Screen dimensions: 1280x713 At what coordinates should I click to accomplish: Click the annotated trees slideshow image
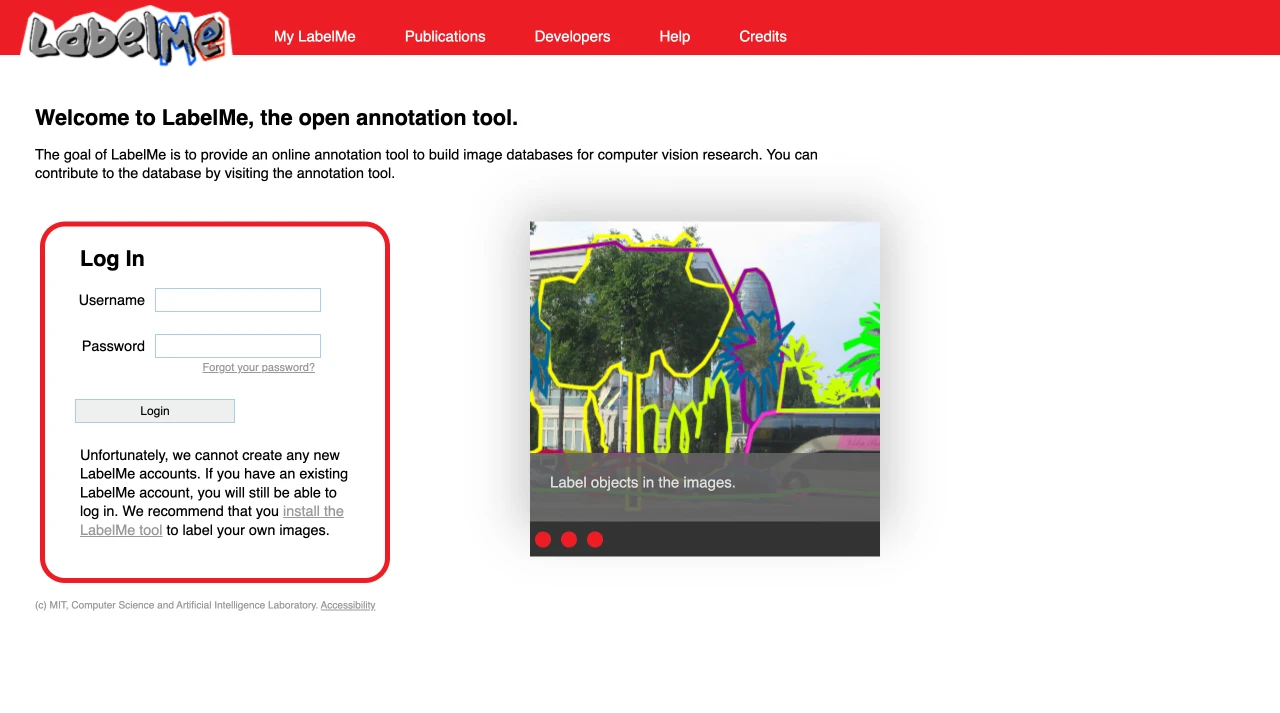pos(705,337)
